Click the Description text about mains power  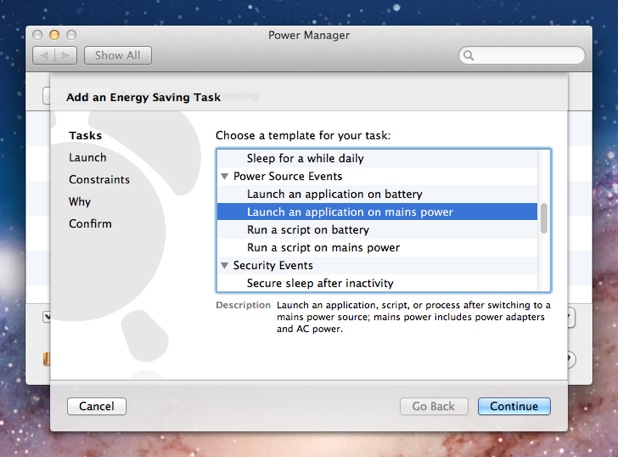click(x=413, y=317)
